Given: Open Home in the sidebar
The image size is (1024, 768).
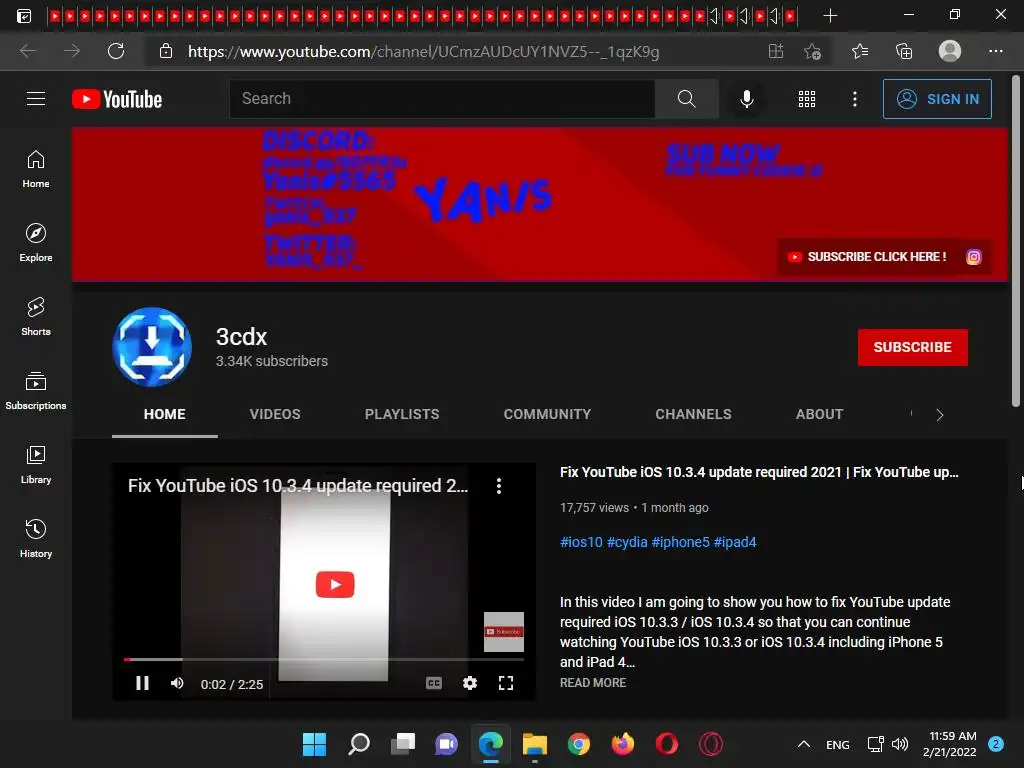Looking at the screenshot, I should click(36, 169).
